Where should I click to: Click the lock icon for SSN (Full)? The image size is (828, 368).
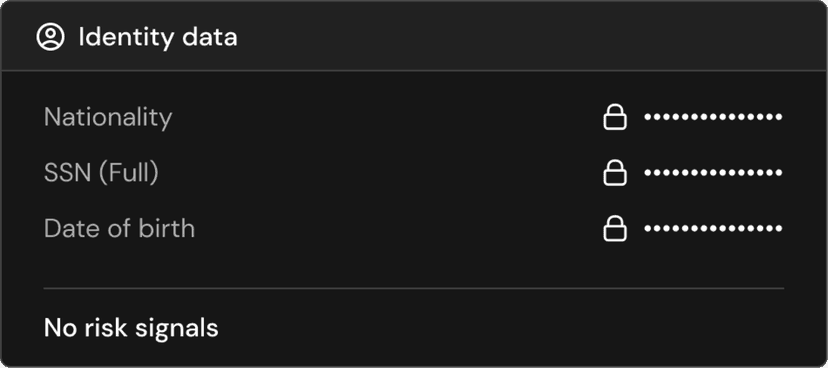(615, 173)
